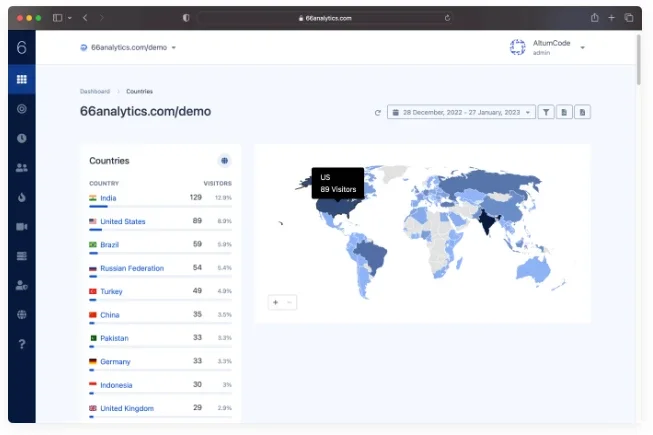
Task: Open the heatmaps flame icon in sidebar
Action: pos(22,197)
